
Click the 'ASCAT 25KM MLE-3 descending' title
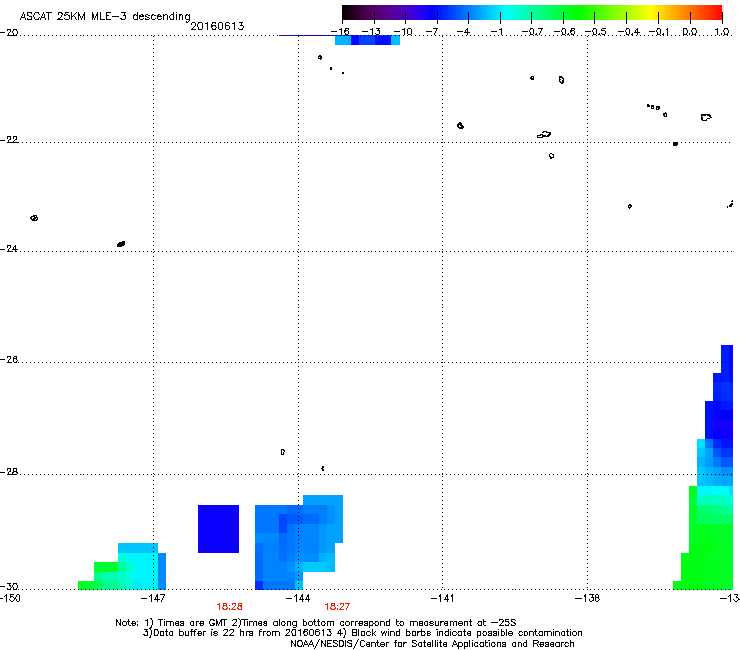105,16
